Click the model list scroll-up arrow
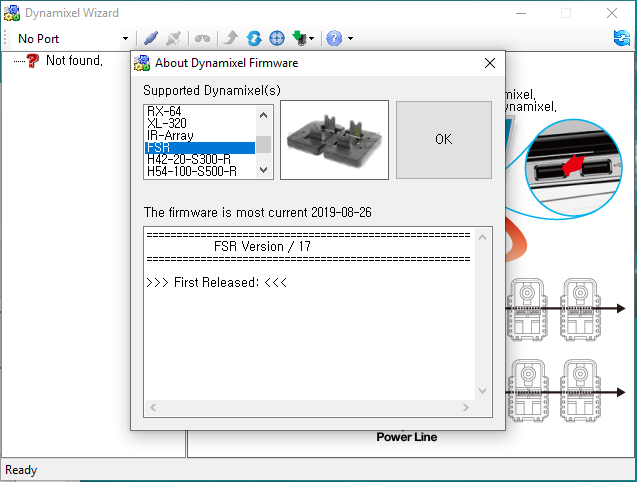This screenshot has width=637, height=482. (264, 115)
